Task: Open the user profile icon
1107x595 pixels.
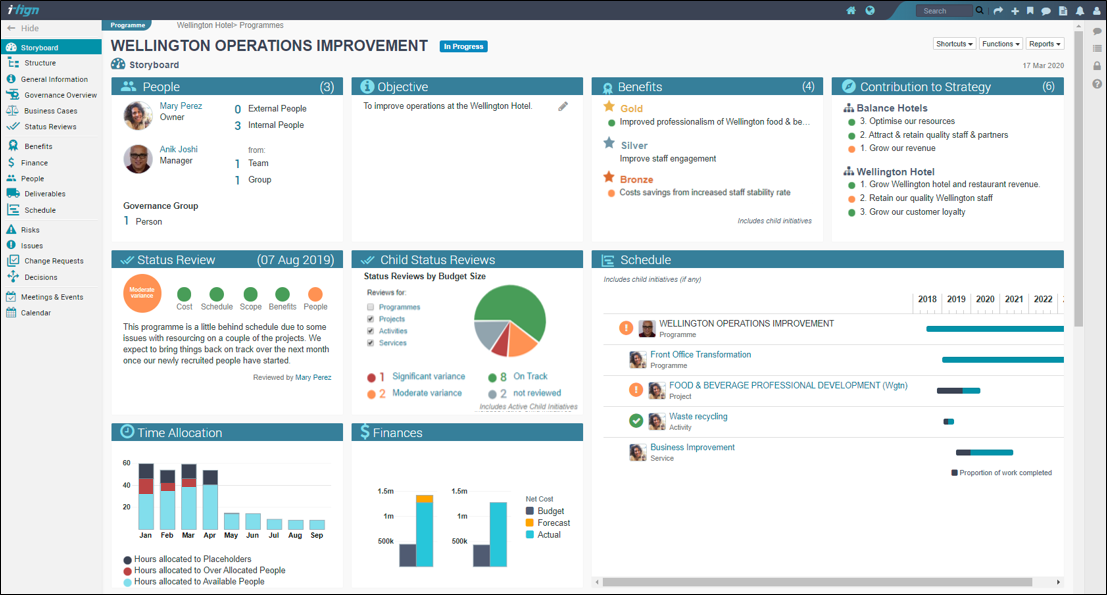Action: 1096,11
